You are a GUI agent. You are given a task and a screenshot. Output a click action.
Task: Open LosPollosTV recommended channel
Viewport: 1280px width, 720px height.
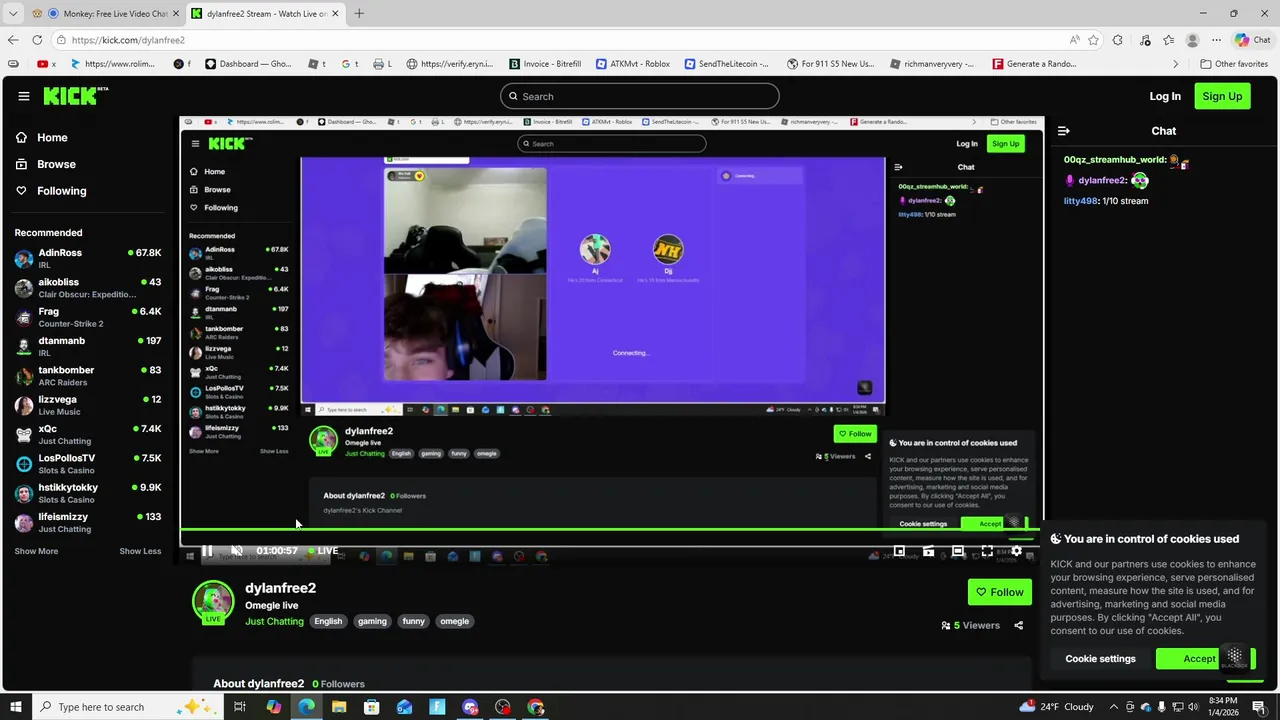(88, 464)
